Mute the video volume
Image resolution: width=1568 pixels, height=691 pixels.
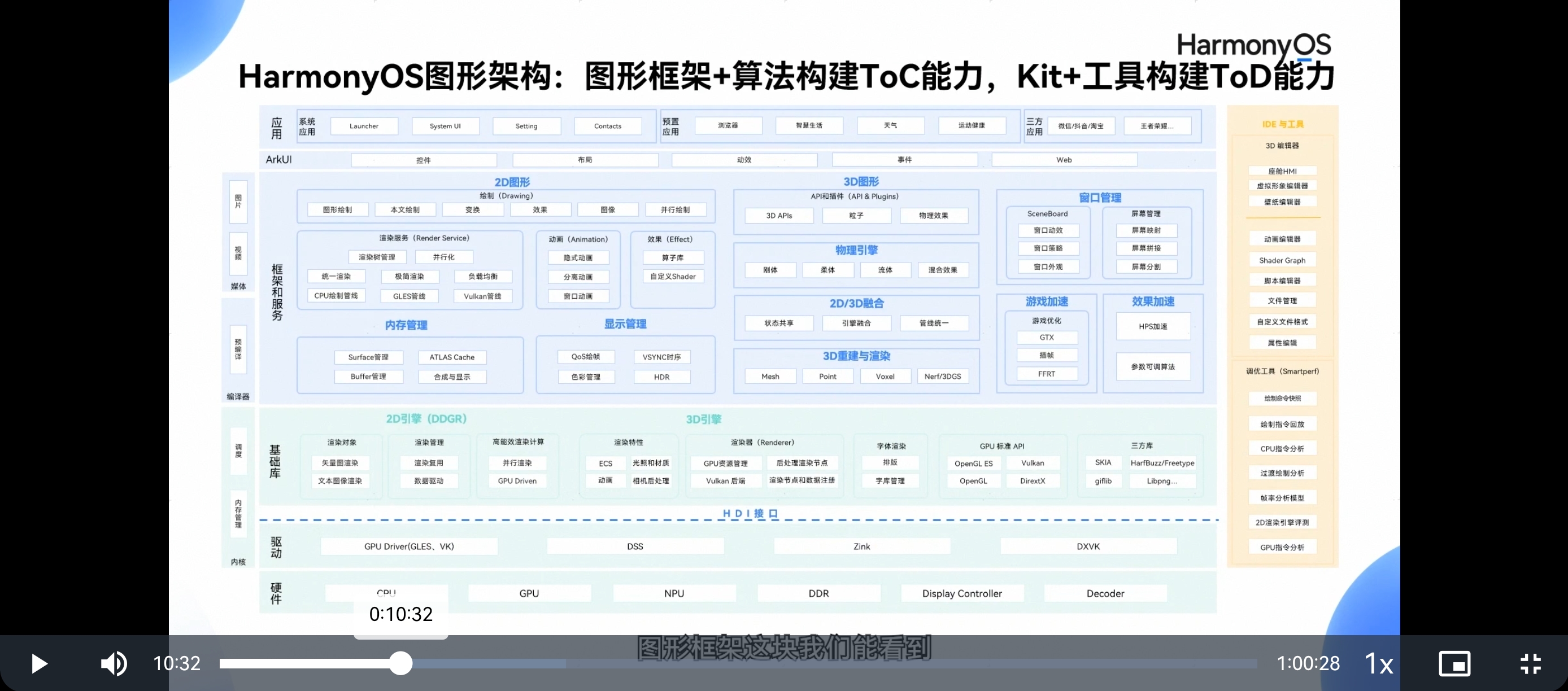114,663
